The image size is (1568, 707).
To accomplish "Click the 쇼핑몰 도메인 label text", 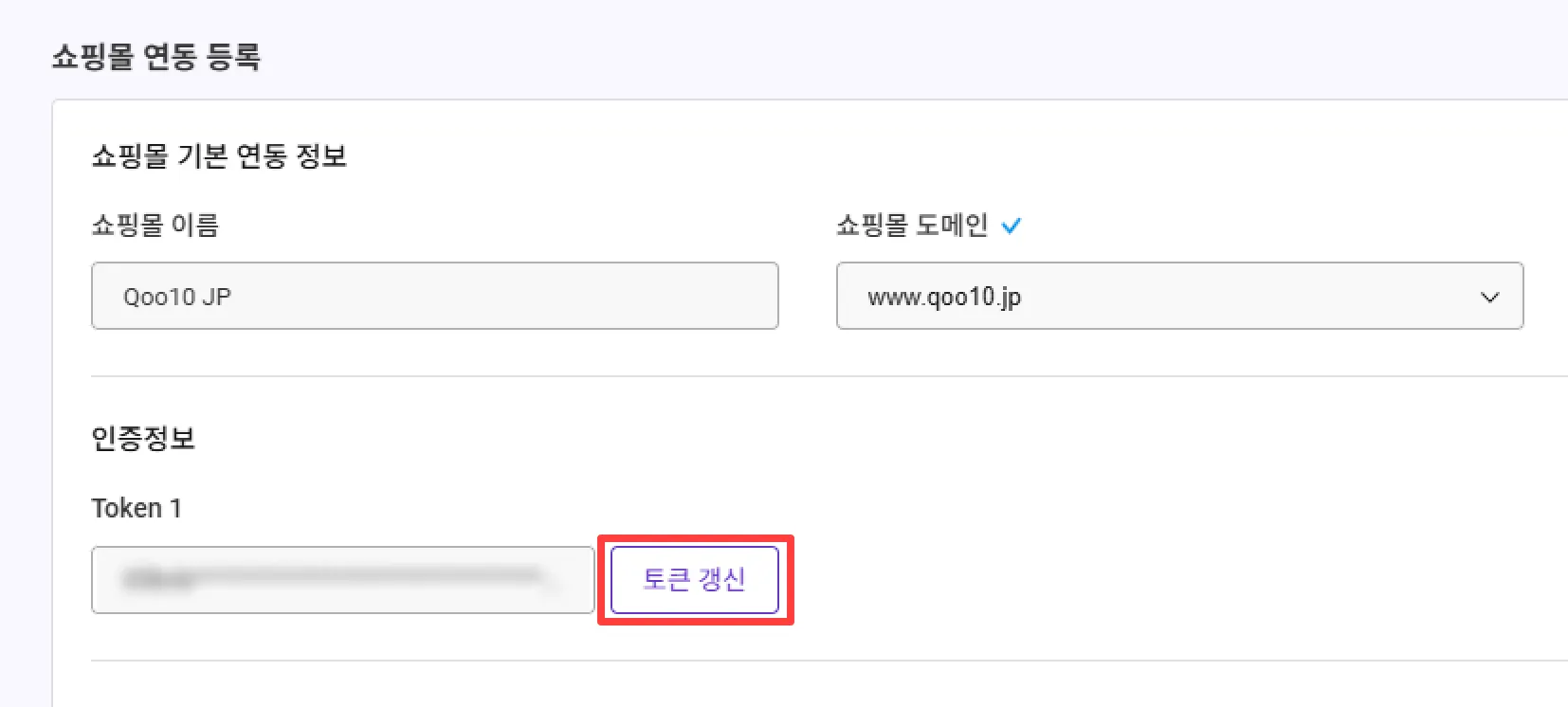I will [x=912, y=226].
